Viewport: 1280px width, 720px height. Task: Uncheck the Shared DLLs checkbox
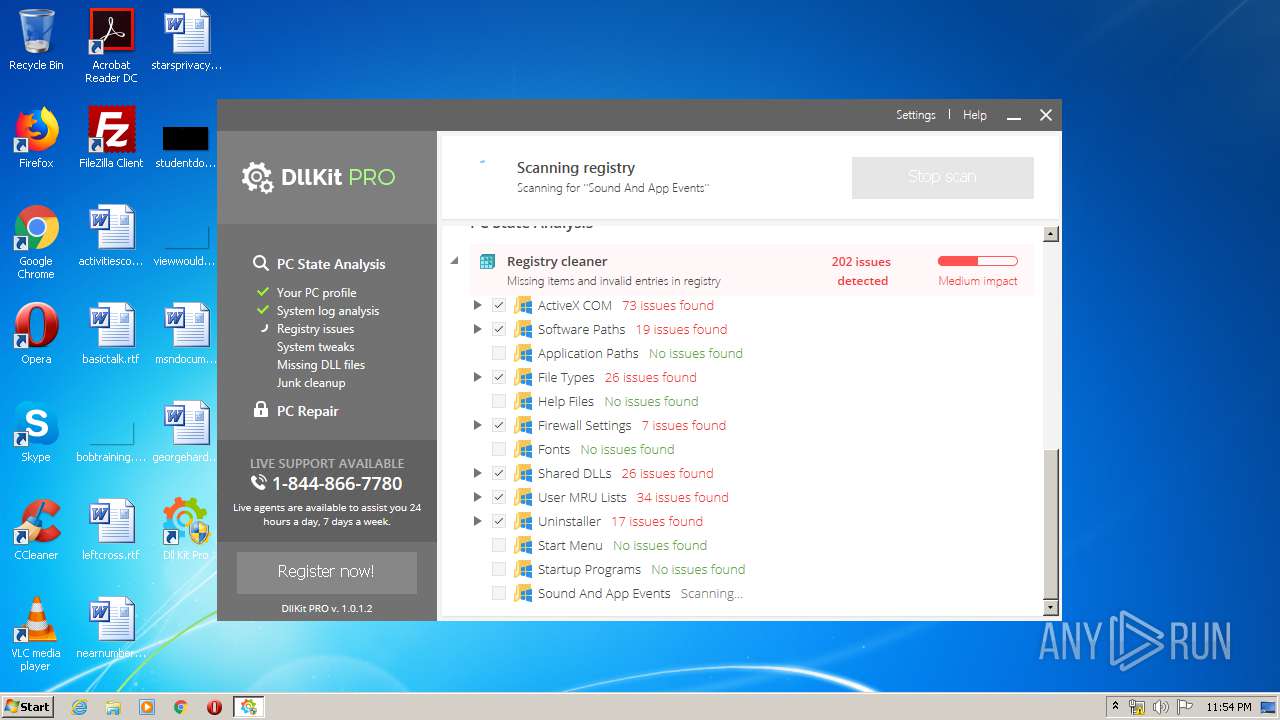pyautogui.click(x=498, y=473)
